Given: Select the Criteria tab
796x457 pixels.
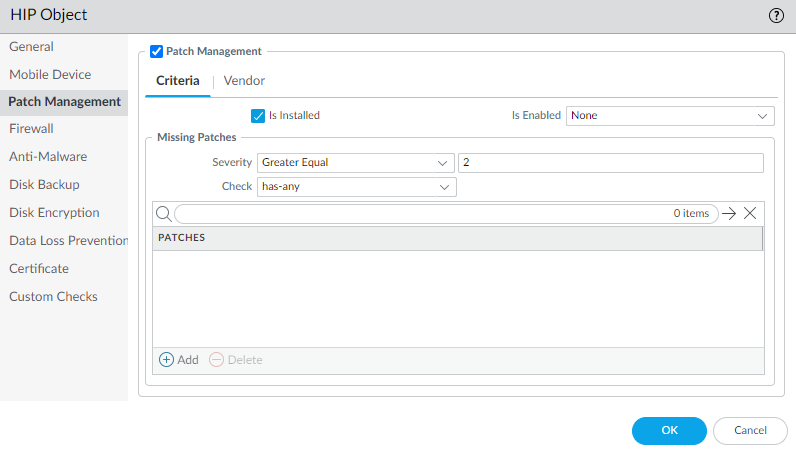Looking at the screenshot, I should click(178, 81).
